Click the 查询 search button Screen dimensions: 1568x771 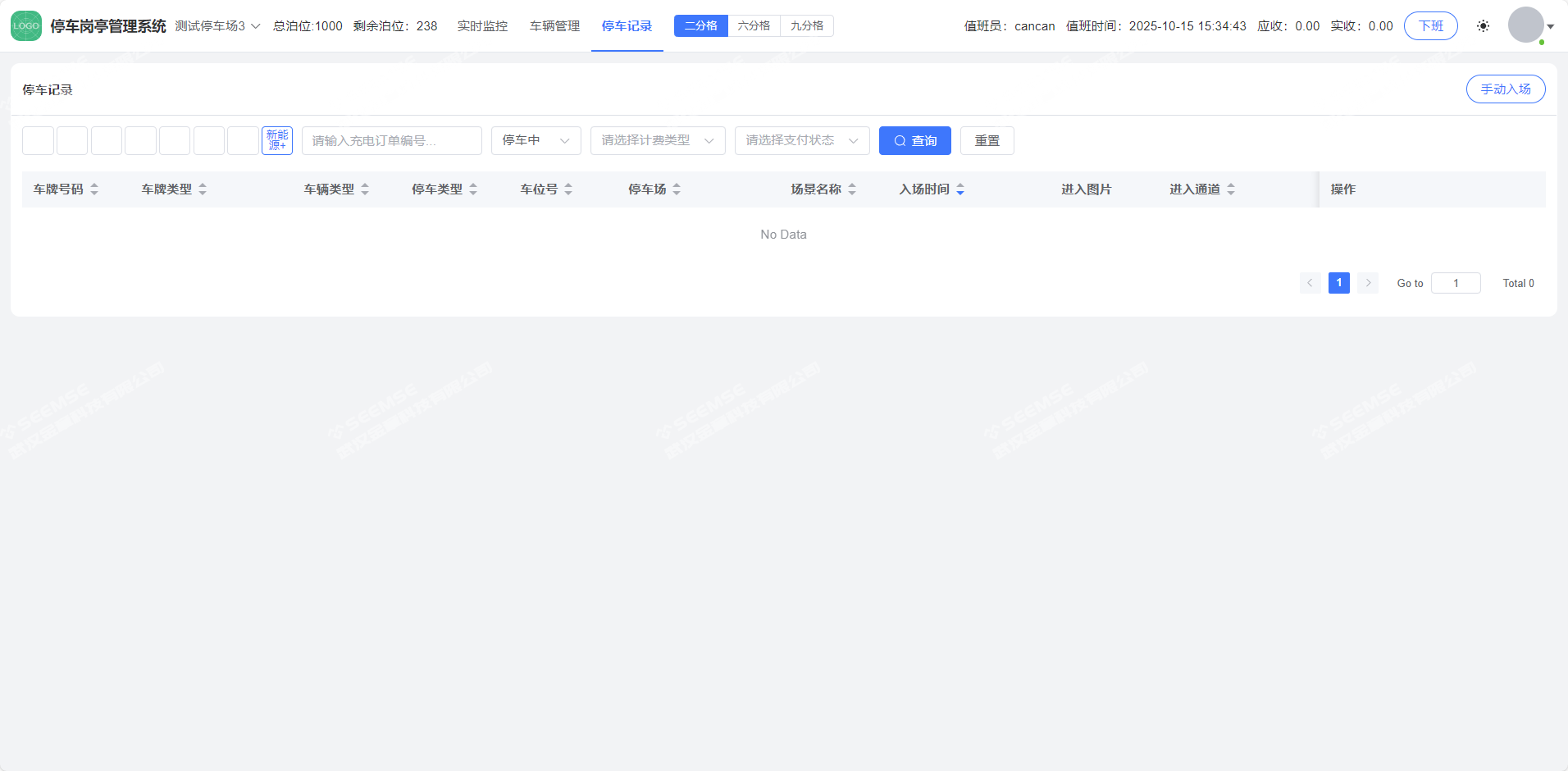tap(914, 140)
